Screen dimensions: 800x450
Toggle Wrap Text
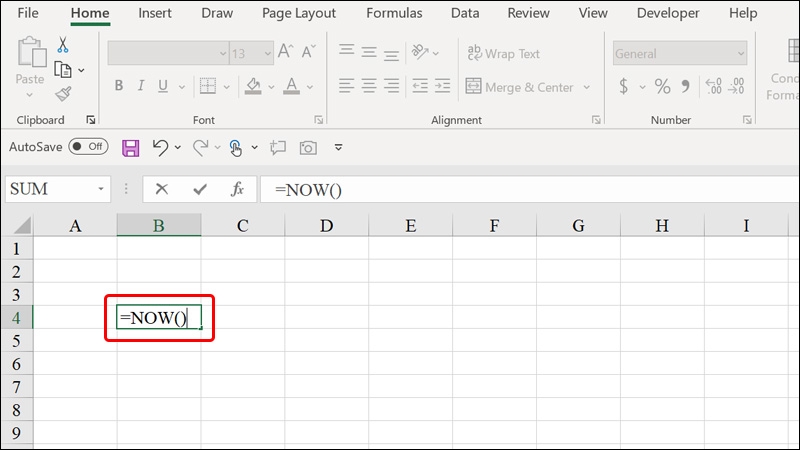504,53
